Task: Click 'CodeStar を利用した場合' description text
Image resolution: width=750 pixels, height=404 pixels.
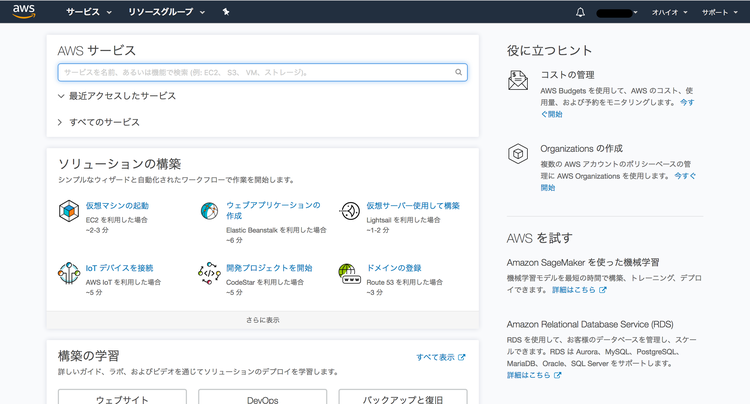Action: pyautogui.click(x=265, y=282)
